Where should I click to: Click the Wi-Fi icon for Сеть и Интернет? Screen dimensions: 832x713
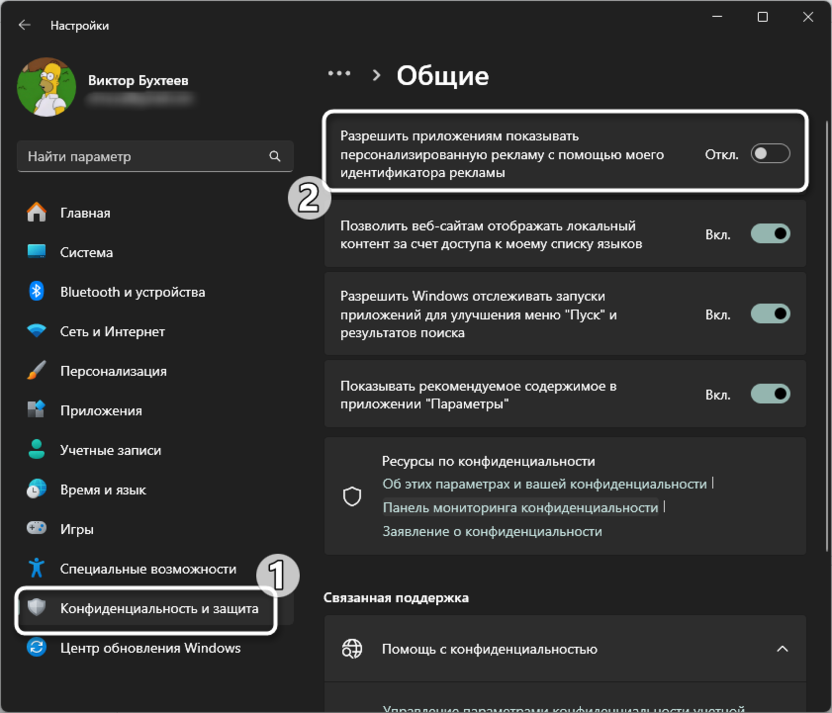click(x=37, y=331)
